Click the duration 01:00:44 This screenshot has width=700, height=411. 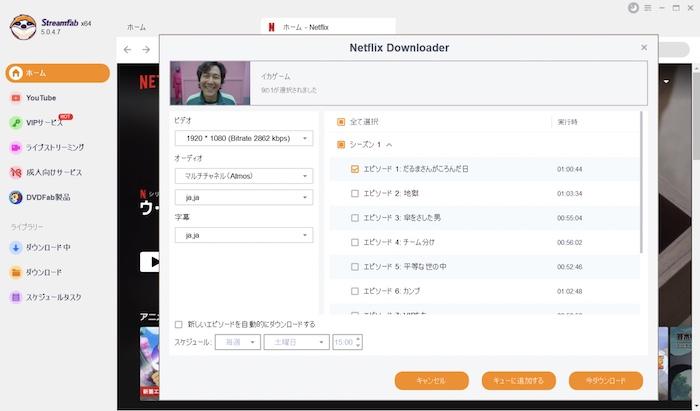pos(570,169)
